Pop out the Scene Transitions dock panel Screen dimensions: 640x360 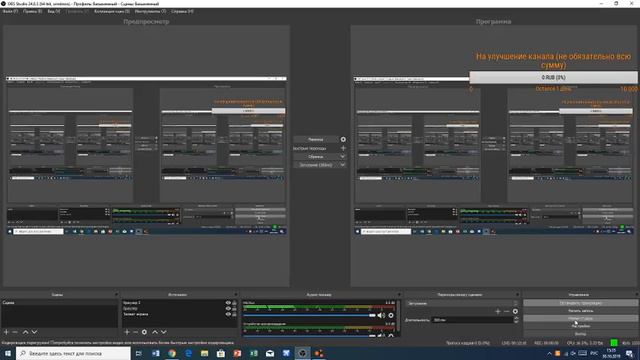click(x=518, y=294)
